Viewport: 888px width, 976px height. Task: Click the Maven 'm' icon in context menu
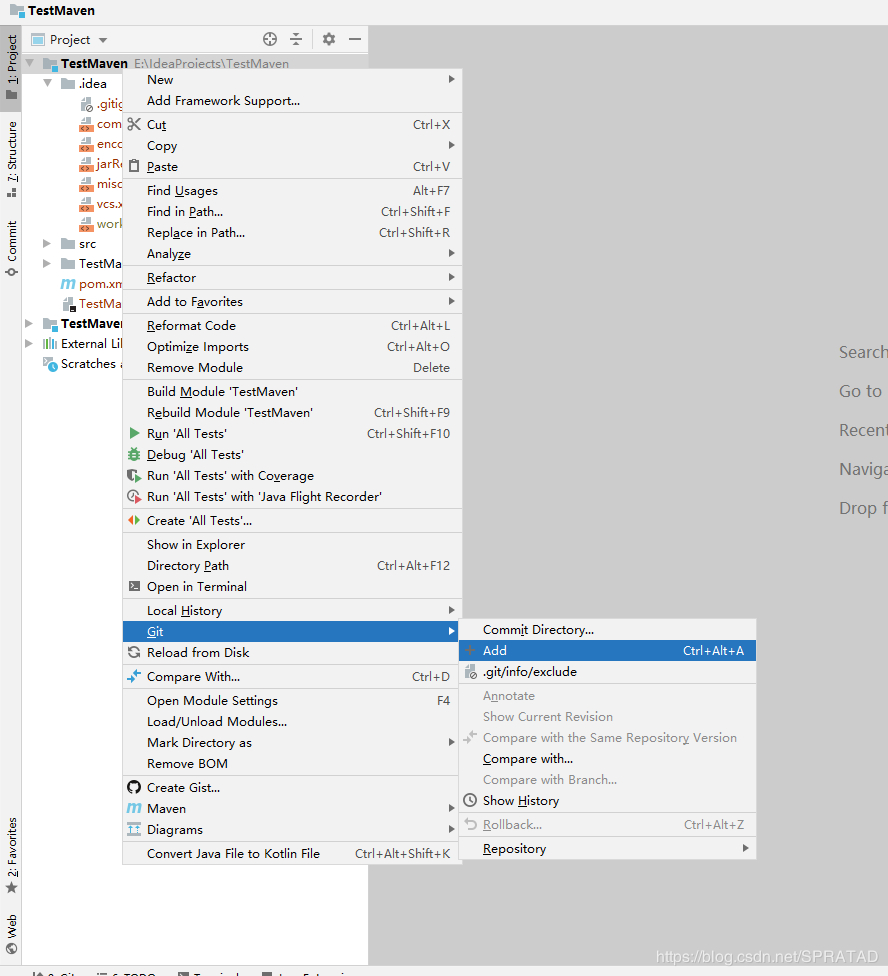point(134,808)
